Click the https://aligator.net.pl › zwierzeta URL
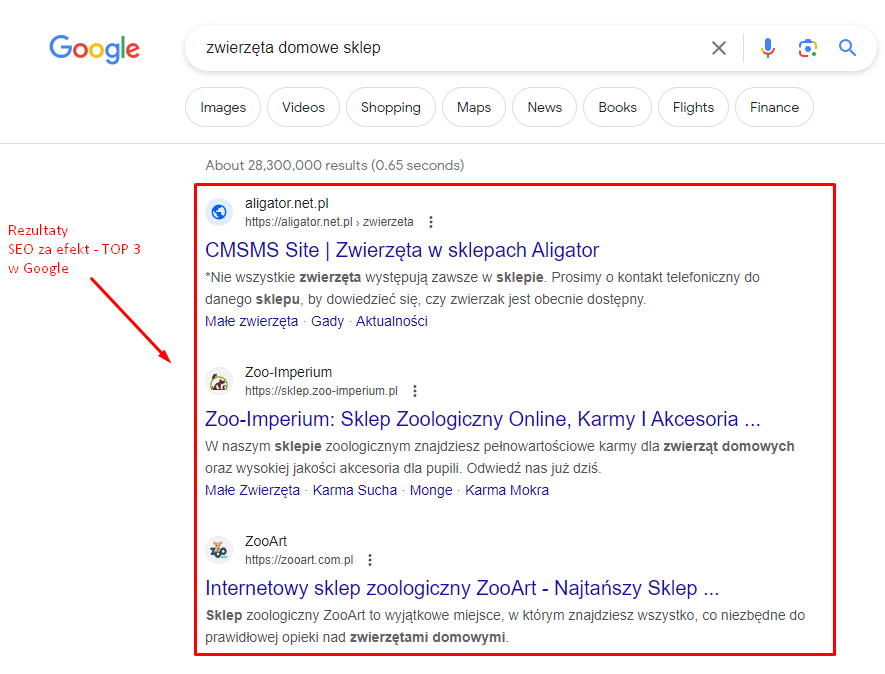Viewport: 885px width, 674px height. click(x=329, y=222)
